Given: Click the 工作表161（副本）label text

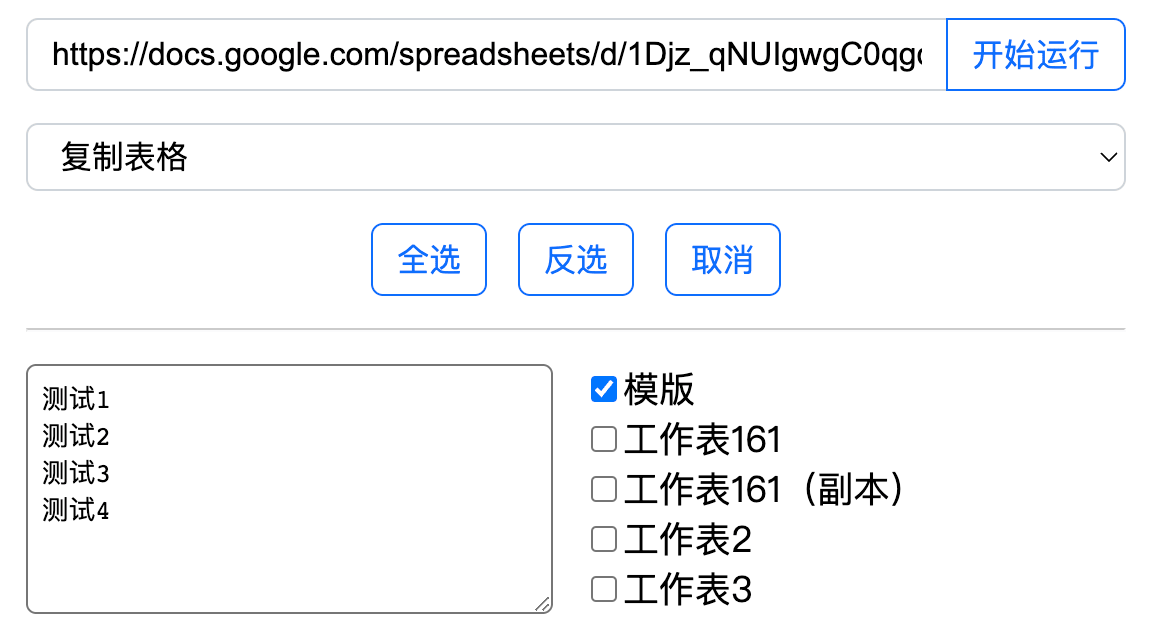Looking at the screenshot, I should pyautogui.click(x=764, y=489).
